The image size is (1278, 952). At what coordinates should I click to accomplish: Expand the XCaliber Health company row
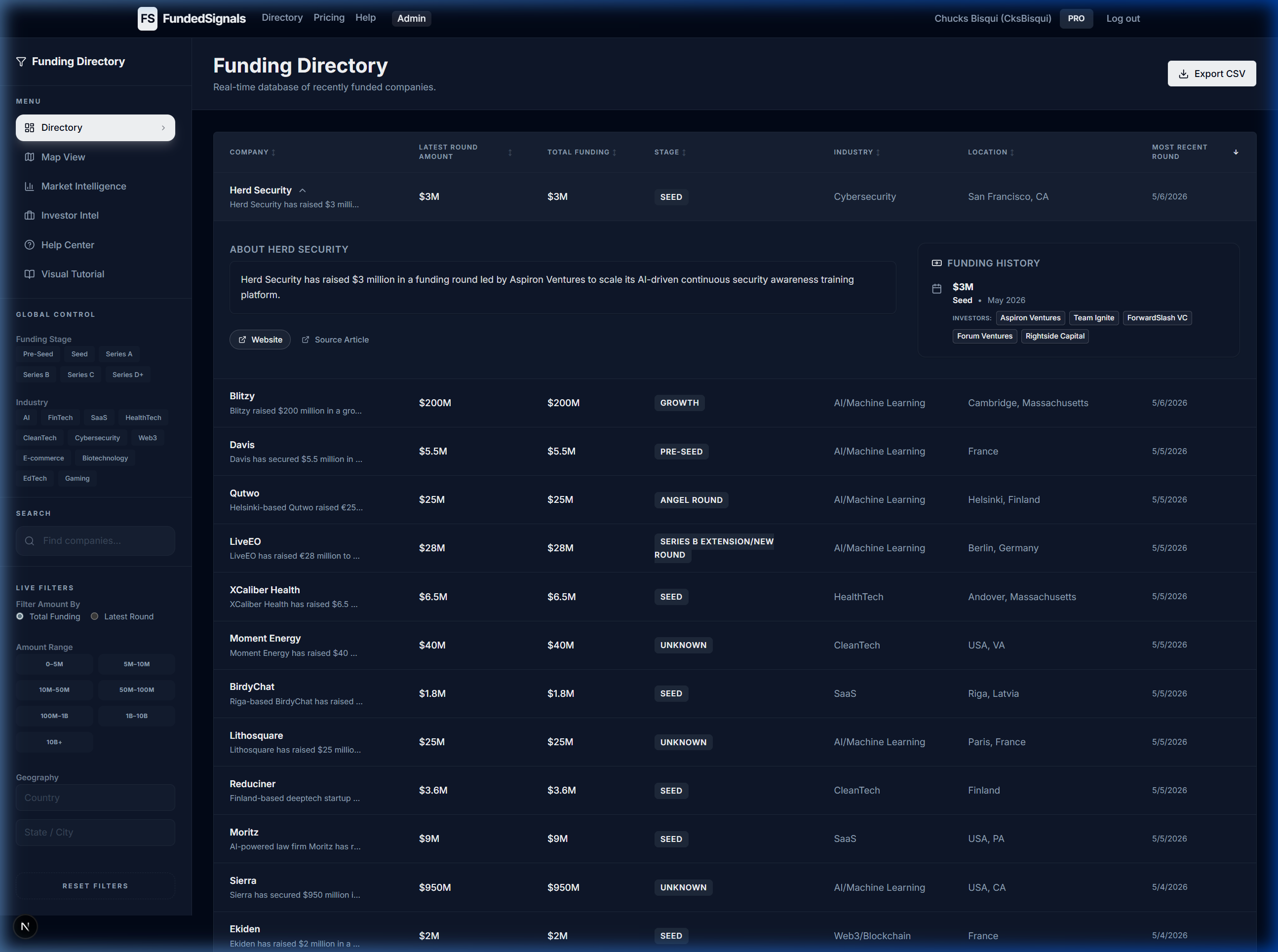point(735,597)
